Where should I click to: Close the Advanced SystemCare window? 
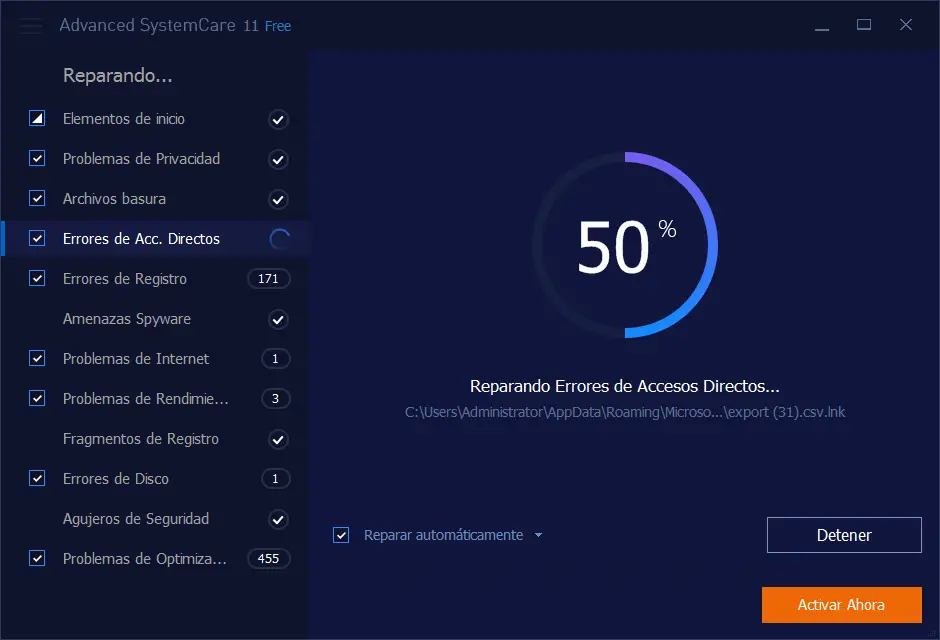pos(906,25)
